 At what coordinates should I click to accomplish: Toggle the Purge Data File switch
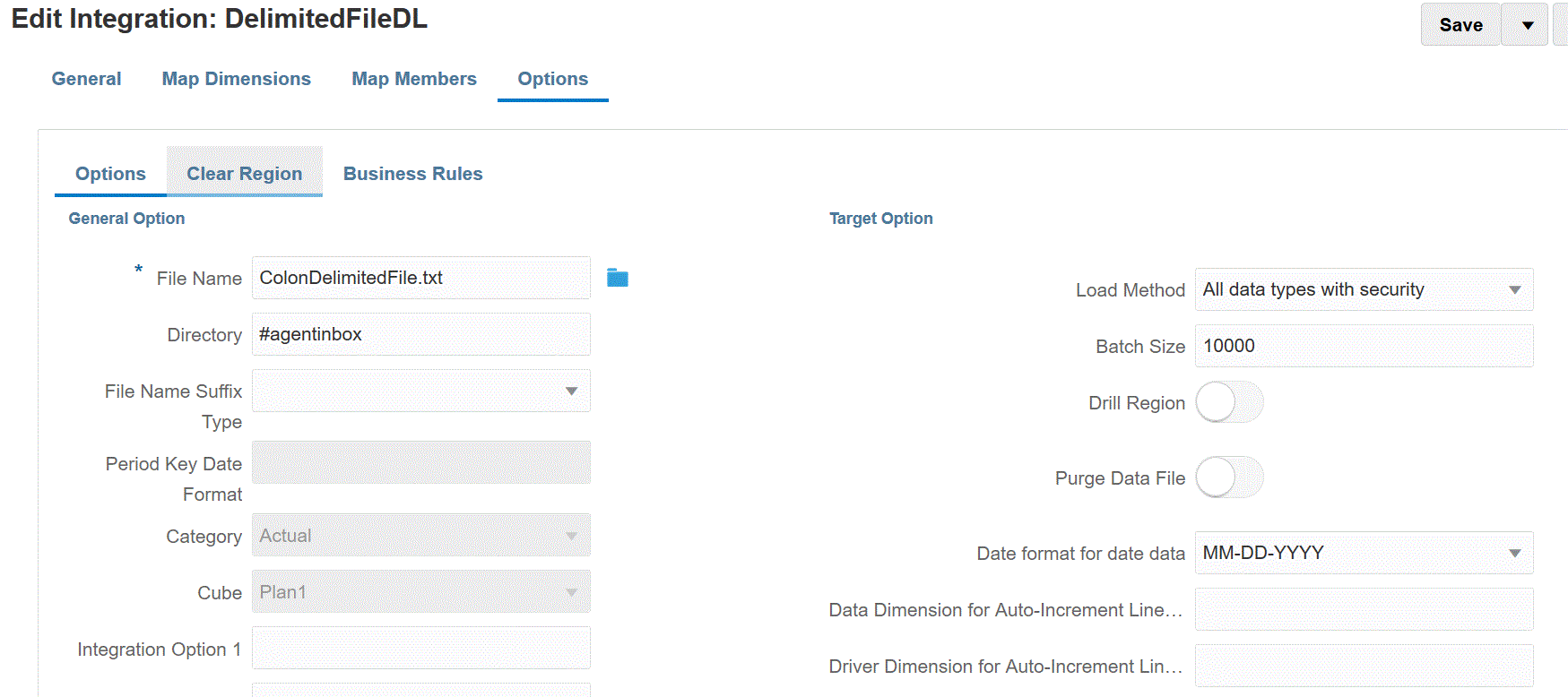coord(1229,478)
